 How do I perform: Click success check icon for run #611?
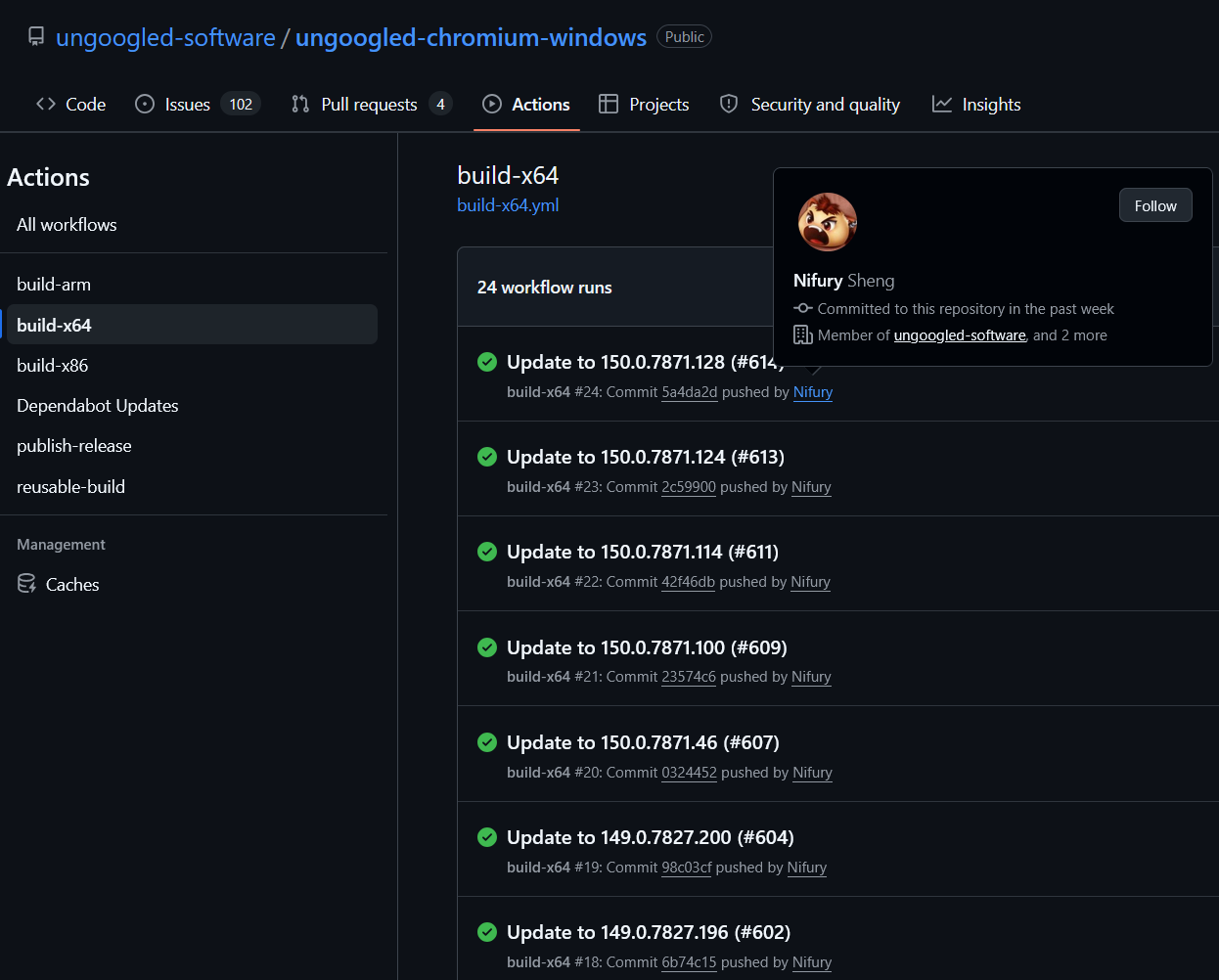point(487,552)
